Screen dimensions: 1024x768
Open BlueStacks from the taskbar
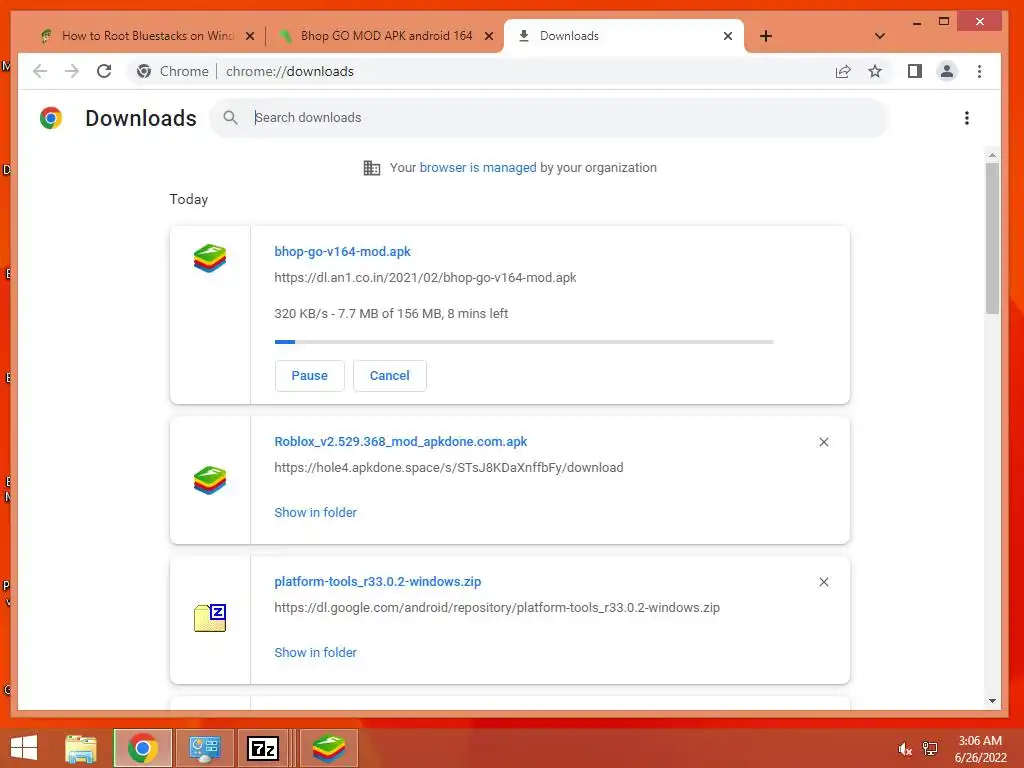(328, 748)
